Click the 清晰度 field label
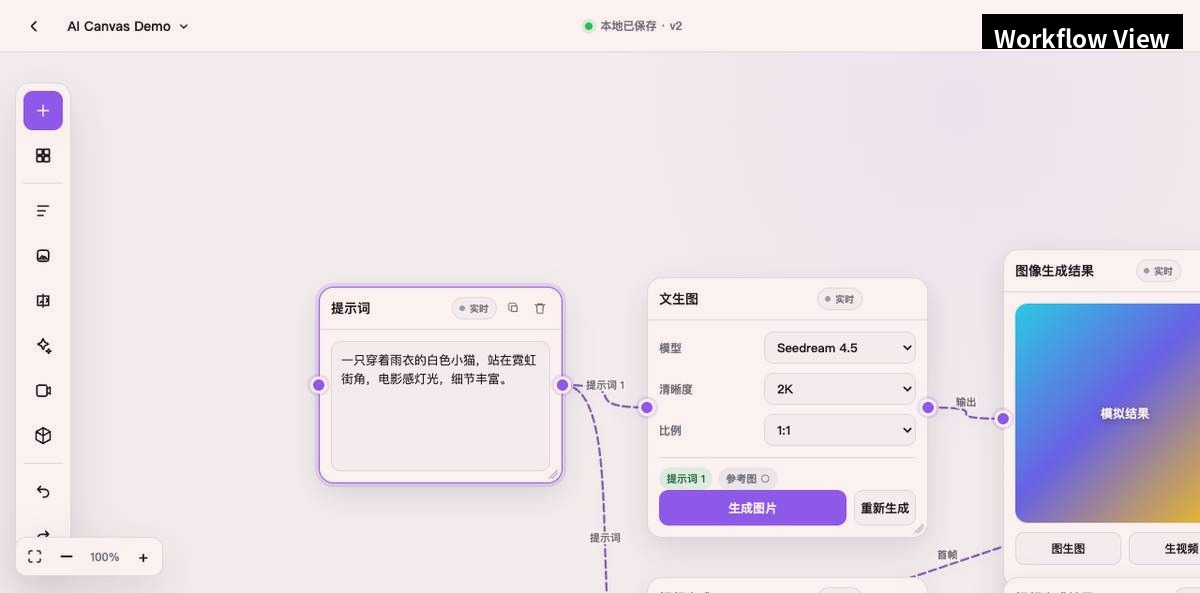The width and height of the screenshot is (1200, 593). pyautogui.click(x=676, y=389)
